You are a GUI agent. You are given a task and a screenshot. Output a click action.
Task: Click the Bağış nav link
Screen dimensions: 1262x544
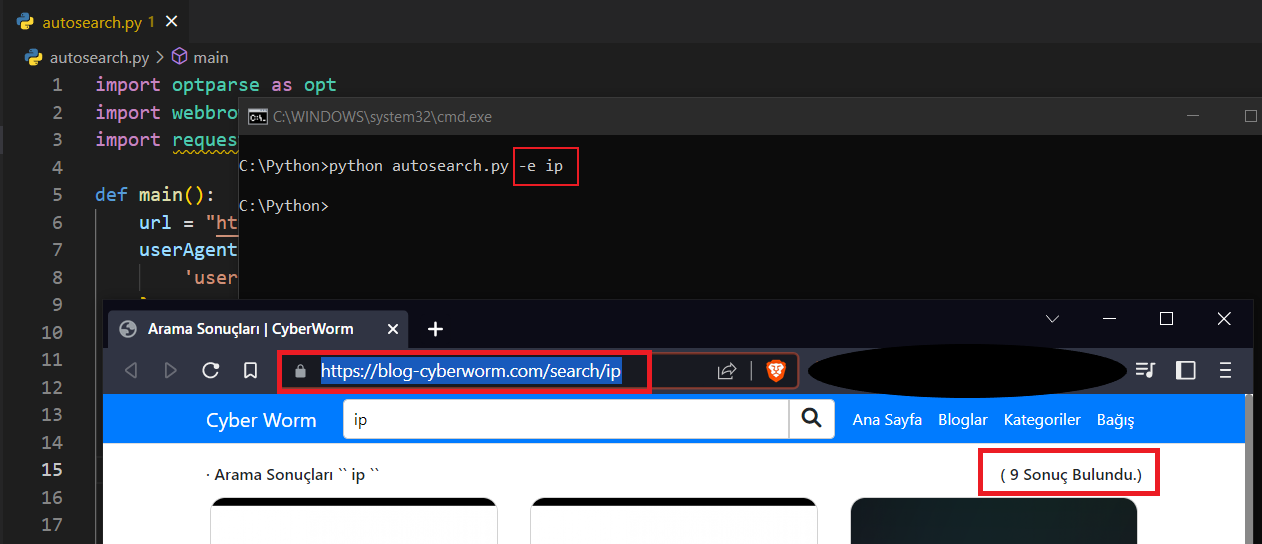[x=1115, y=420]
